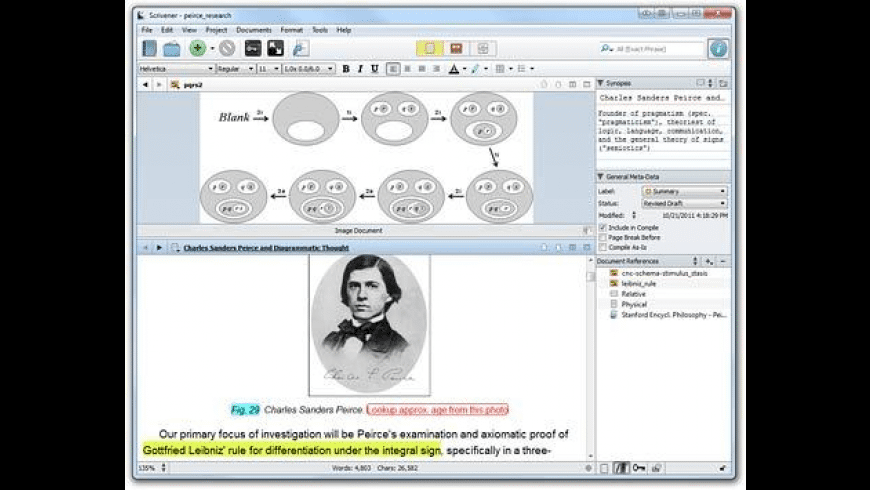The height and width of the screenshot is (490, 870).
Task: Center align text
Action: pyautogui.click(x=407, y=69)
